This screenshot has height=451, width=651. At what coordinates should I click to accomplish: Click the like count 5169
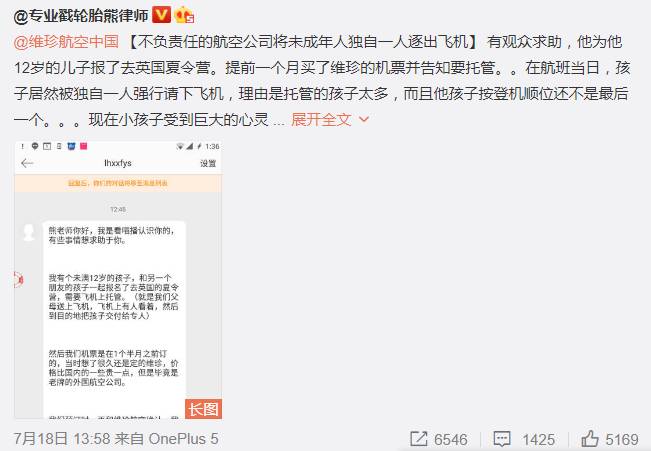point(622,439)
